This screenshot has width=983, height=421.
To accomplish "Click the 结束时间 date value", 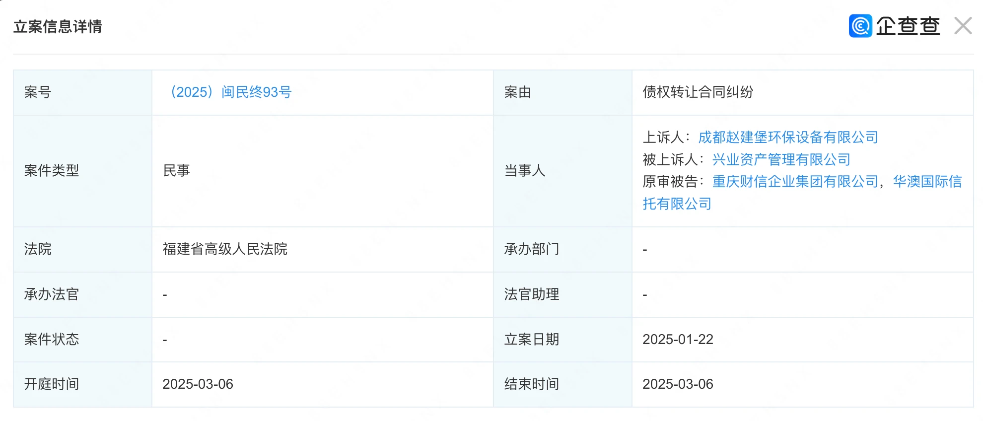I will pos(677,384).
